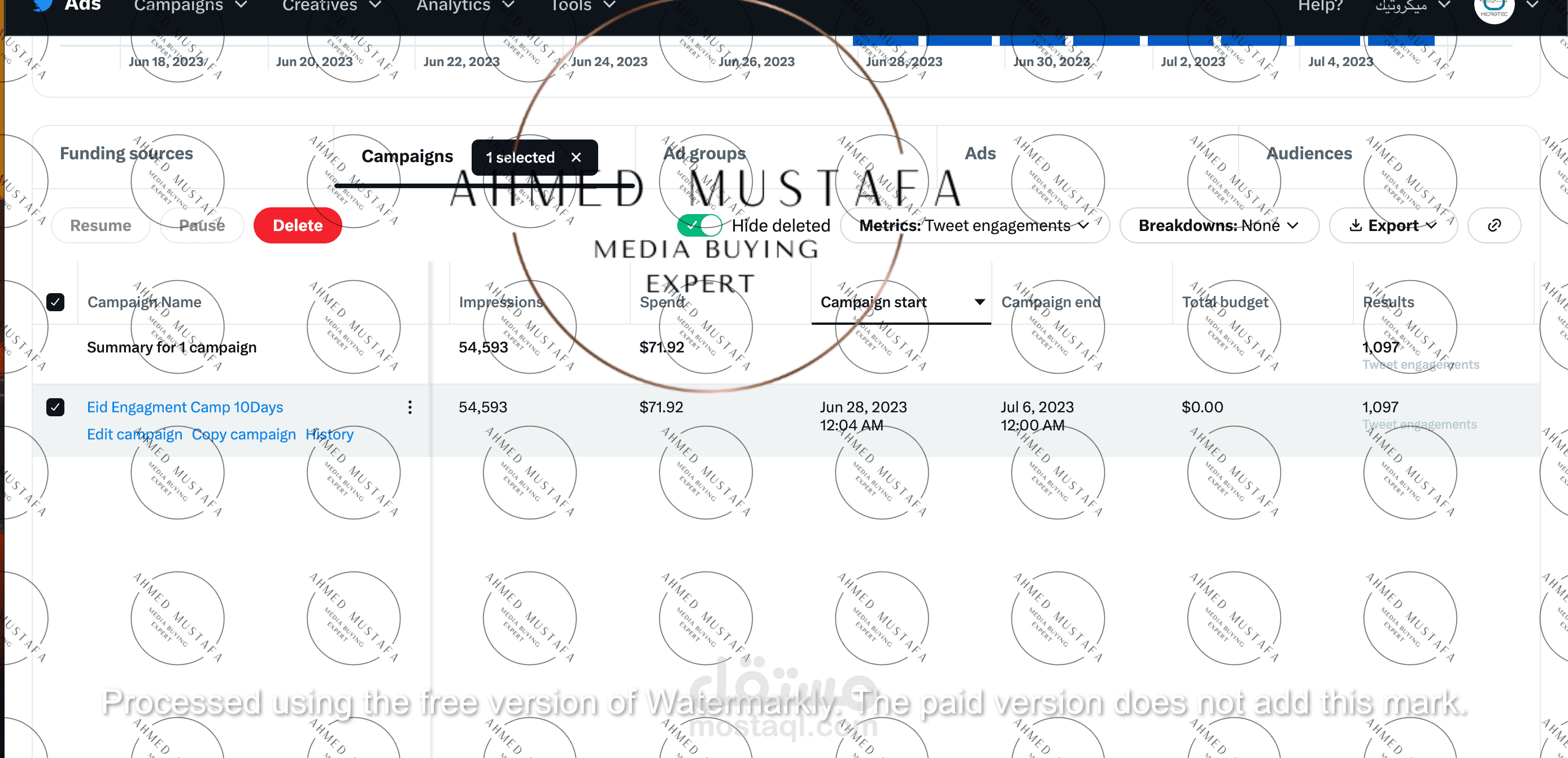
Task: Switch to the Funding sources tab
Action: click(126, 153)
